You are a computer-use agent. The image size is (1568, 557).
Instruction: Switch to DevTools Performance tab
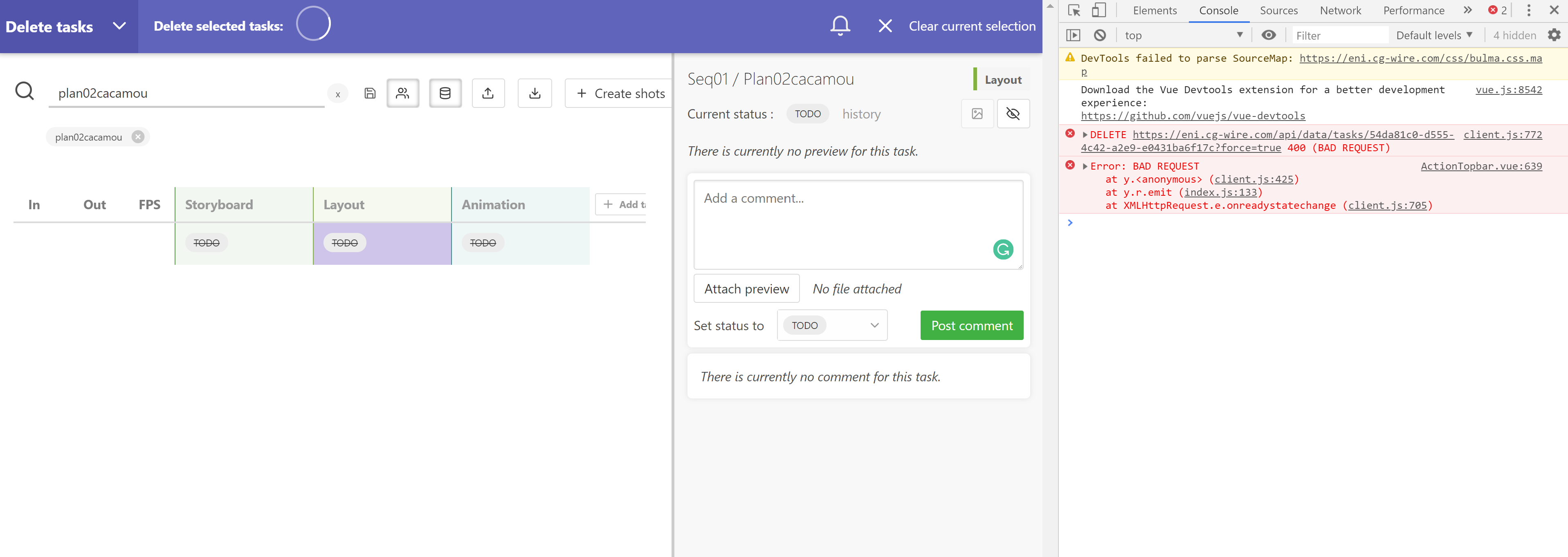[x=1413, y=10]
